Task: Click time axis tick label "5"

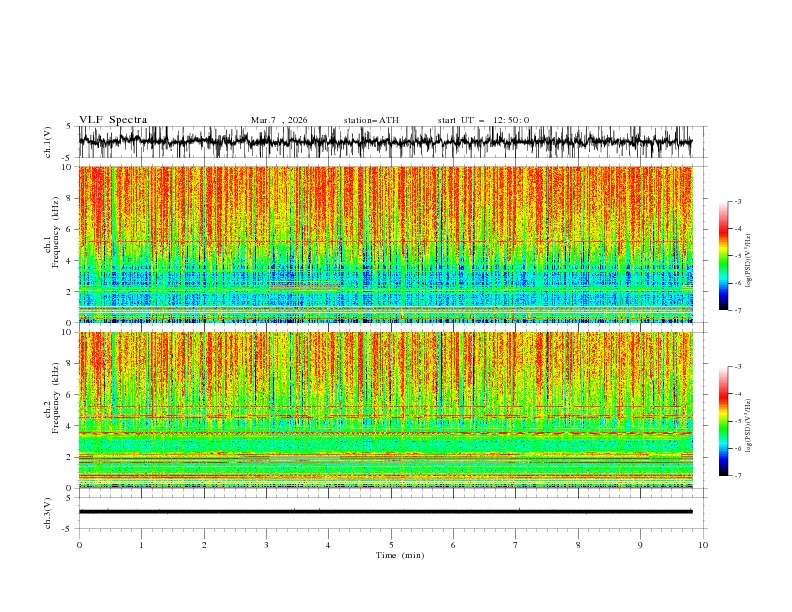Action: coord(391,545)
